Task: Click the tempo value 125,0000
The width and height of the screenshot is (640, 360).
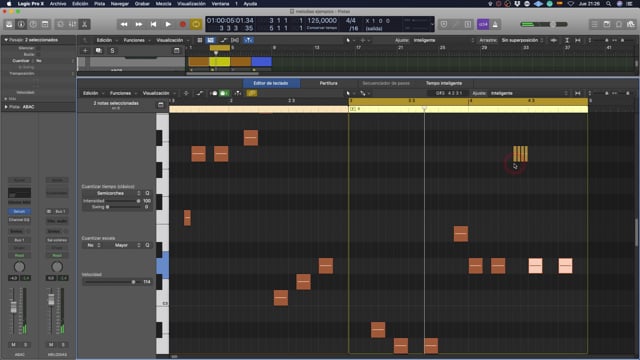Action: tap(322, 20)
